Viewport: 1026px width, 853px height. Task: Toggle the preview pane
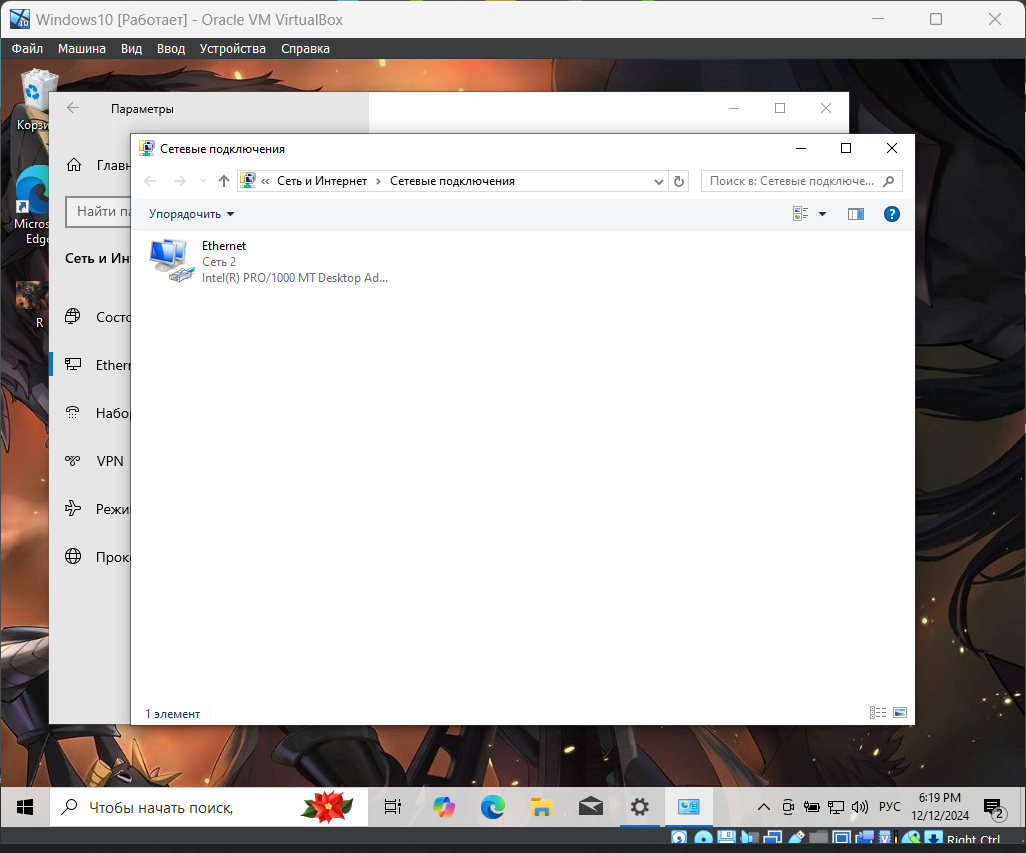tap(856, 214)
